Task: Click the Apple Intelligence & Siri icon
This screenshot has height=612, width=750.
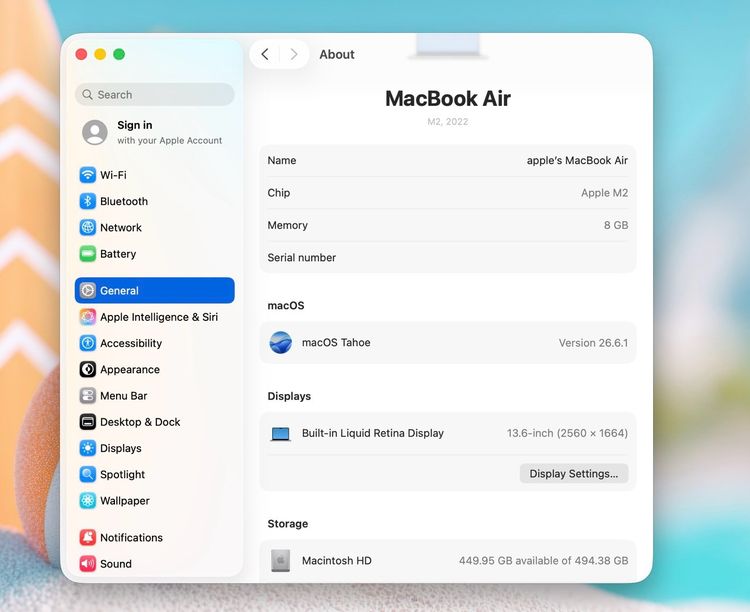Action: (88, 317)
